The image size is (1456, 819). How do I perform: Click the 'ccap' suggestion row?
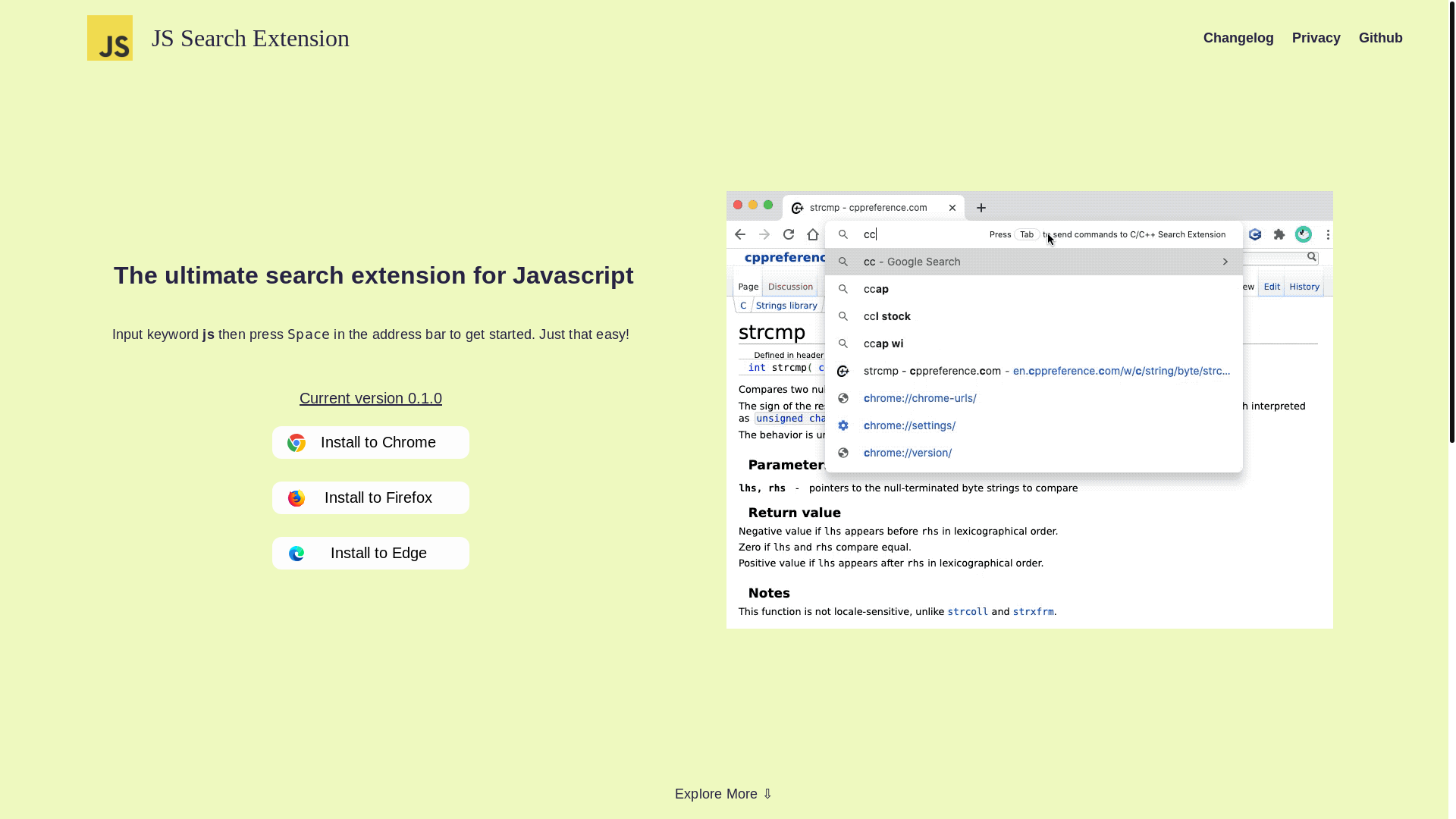(x=1034, y=289)
